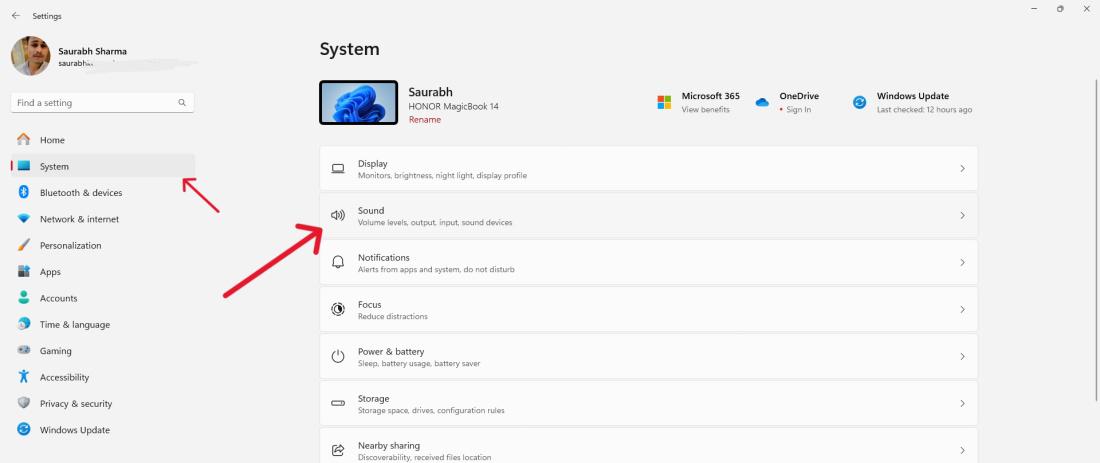Click the Time & language globe icon

[x=24, y=324]
